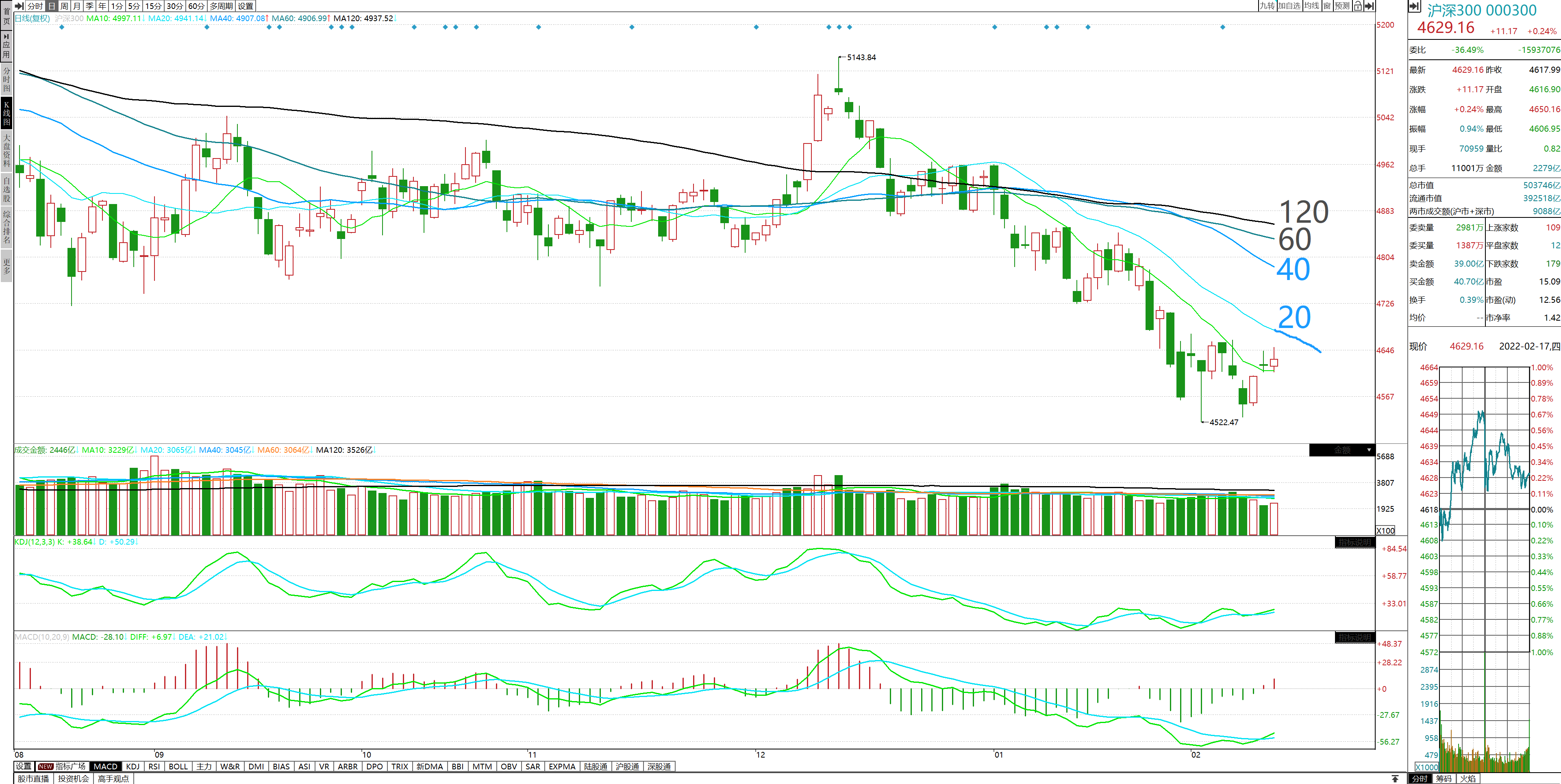The width and height of the screenshot is (1561, 784).
Task: Open 筹码 tab under intraday chart
Action: (x=1444, y=779)
